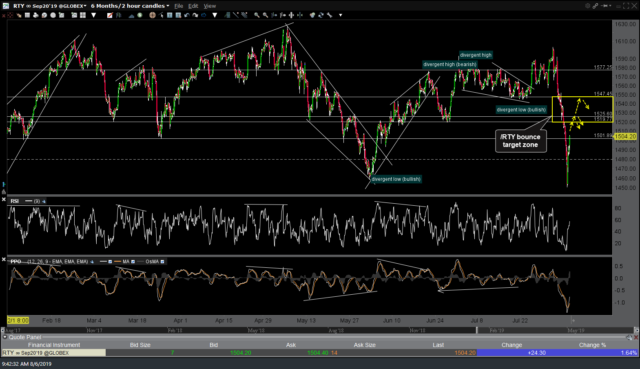Screen dimensions: 640x369
Task: Click the divergent low (bullish) label near May 27
Action: [x=396, y=179]
